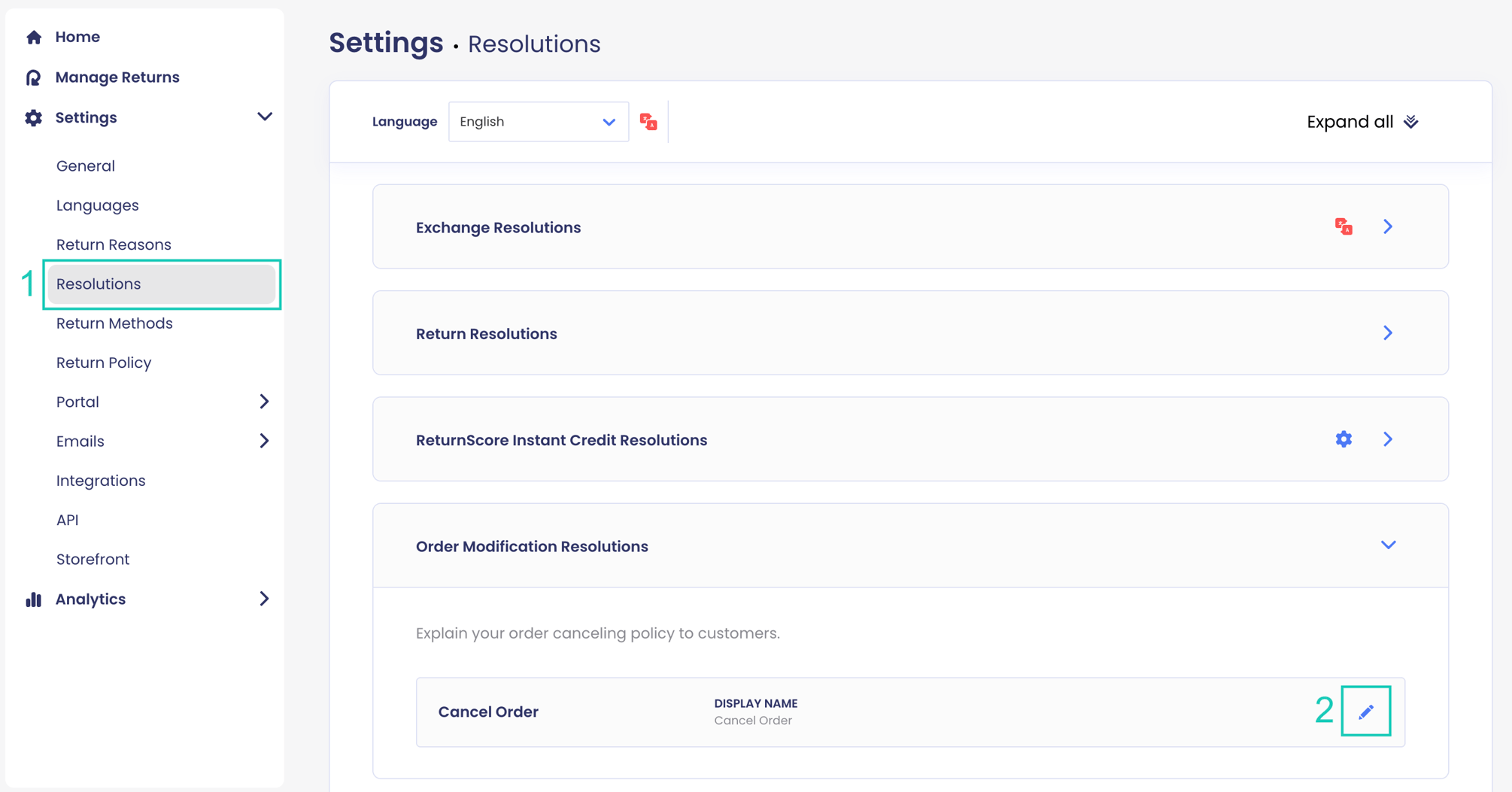Click the Portal label in sidebar
The width and height of the screenshot is (1512, 792).
point(77,402)
